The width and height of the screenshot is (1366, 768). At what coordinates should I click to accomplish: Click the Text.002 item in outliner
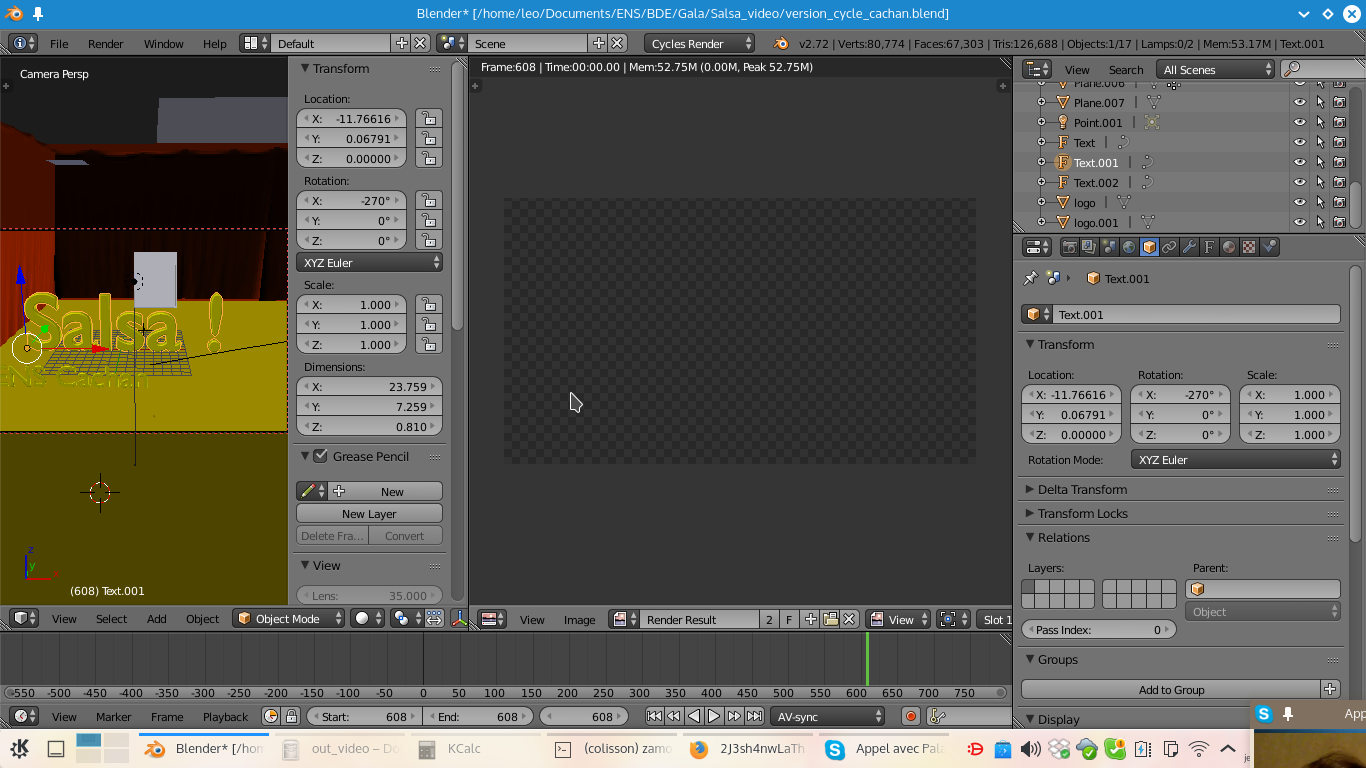click(x=1096, y=182)
